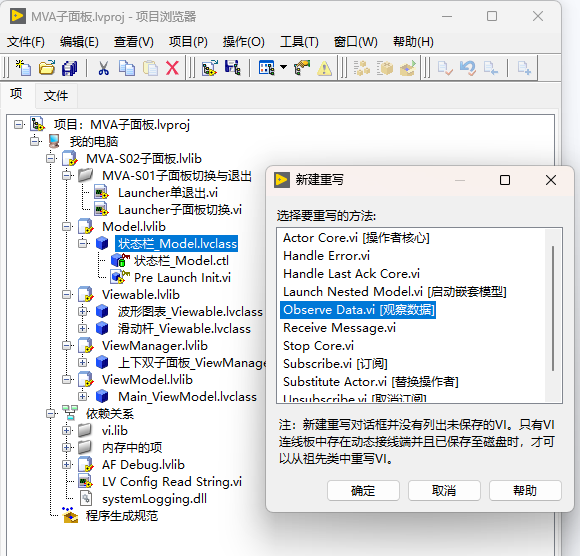
Task: Collapse the 我的电脑 tree node
Action: point(35,142)
